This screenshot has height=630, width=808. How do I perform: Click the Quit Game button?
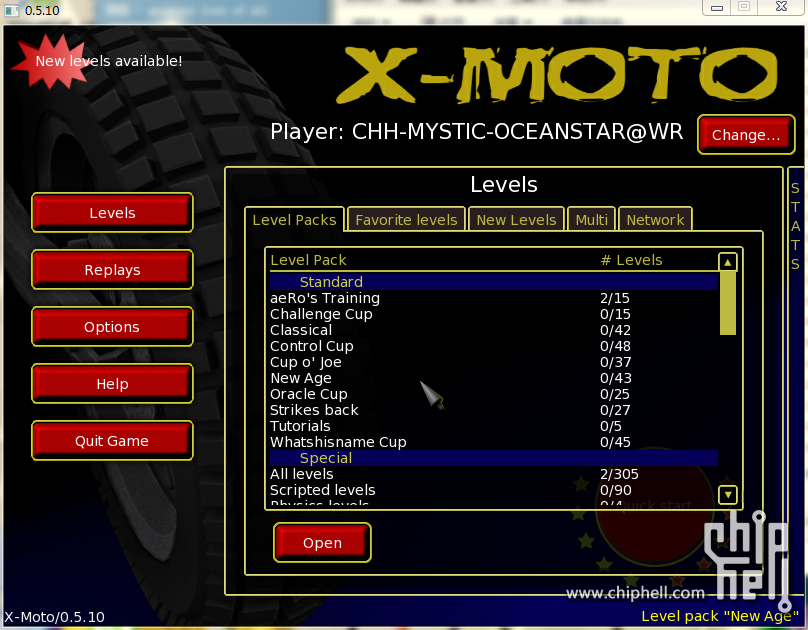tap(112, 441)
